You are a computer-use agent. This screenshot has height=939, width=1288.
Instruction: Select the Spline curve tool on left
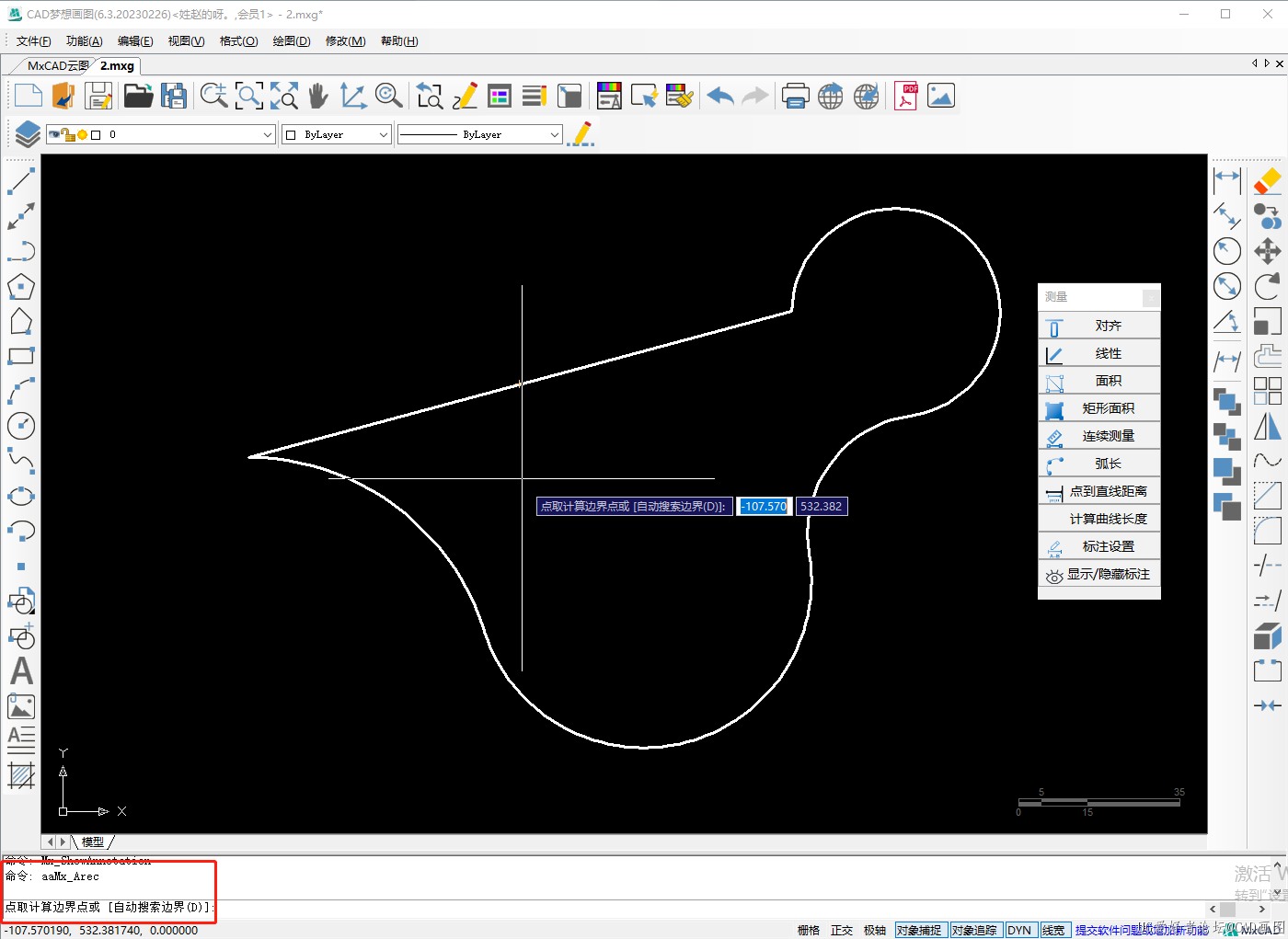(x=20, y=461)
